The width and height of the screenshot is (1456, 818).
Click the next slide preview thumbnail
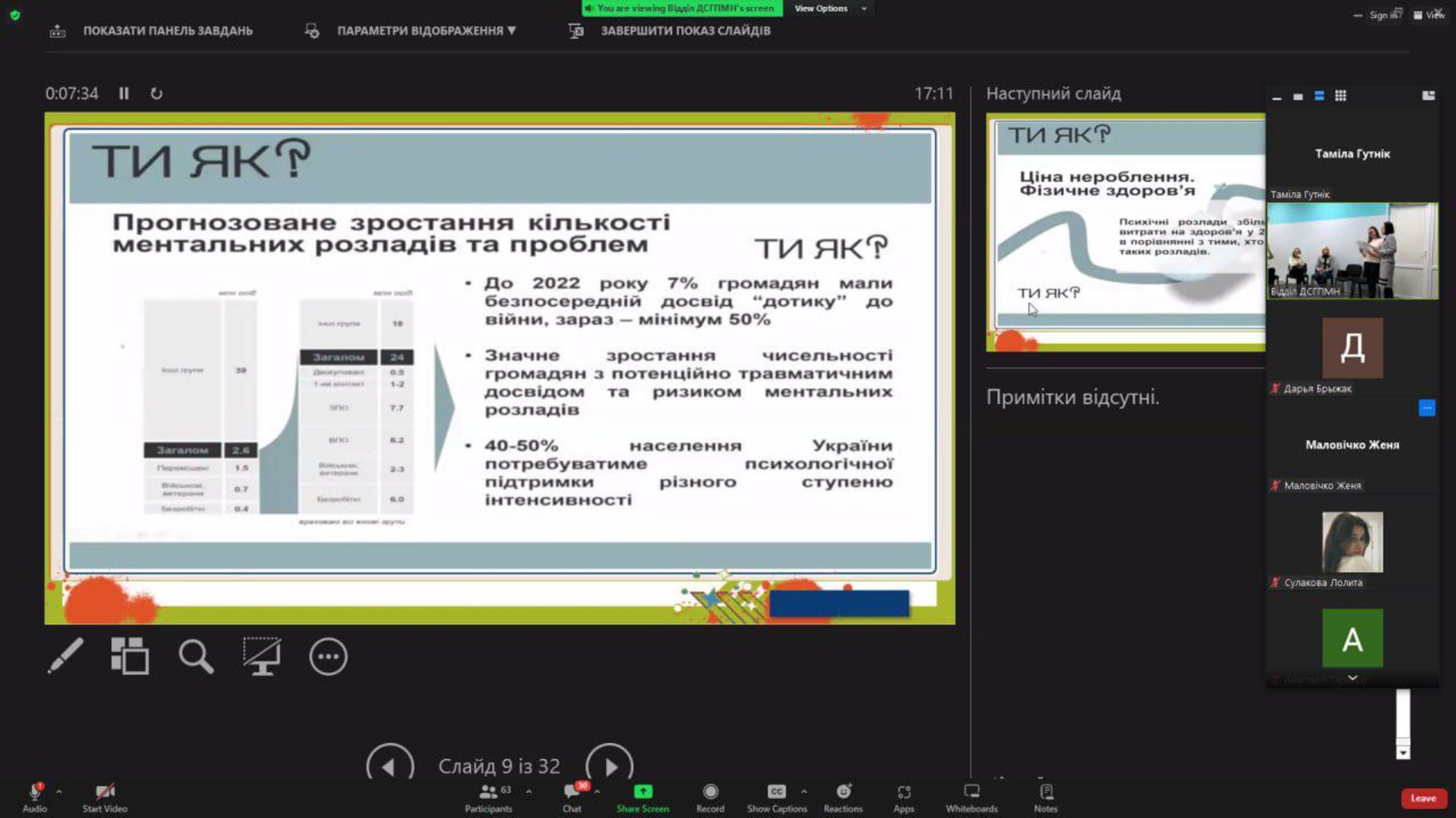(1125, 231)
